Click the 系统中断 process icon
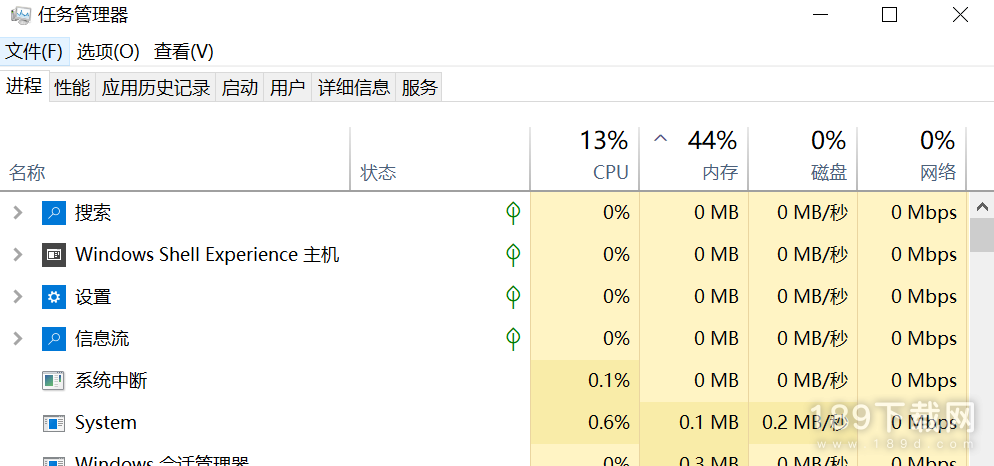Screen dimensions: 994x466 53,381
